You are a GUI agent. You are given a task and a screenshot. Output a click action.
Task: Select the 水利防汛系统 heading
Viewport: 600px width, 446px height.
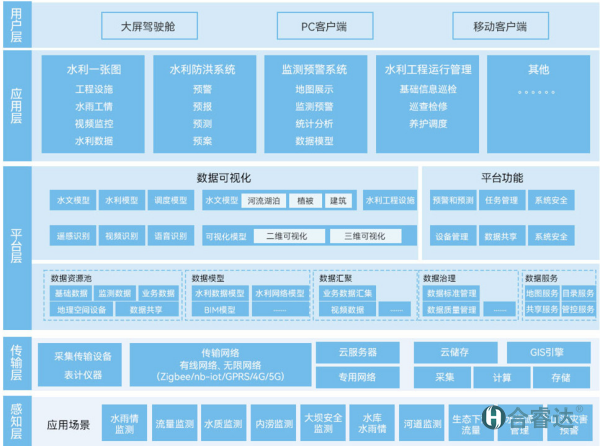click(x=203, y=70)
